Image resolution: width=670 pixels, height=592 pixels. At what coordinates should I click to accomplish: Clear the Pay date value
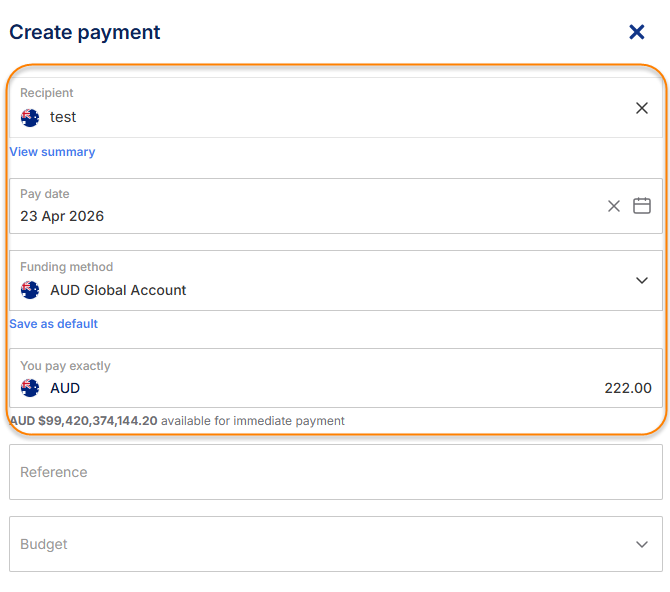[x=614, y=206]
